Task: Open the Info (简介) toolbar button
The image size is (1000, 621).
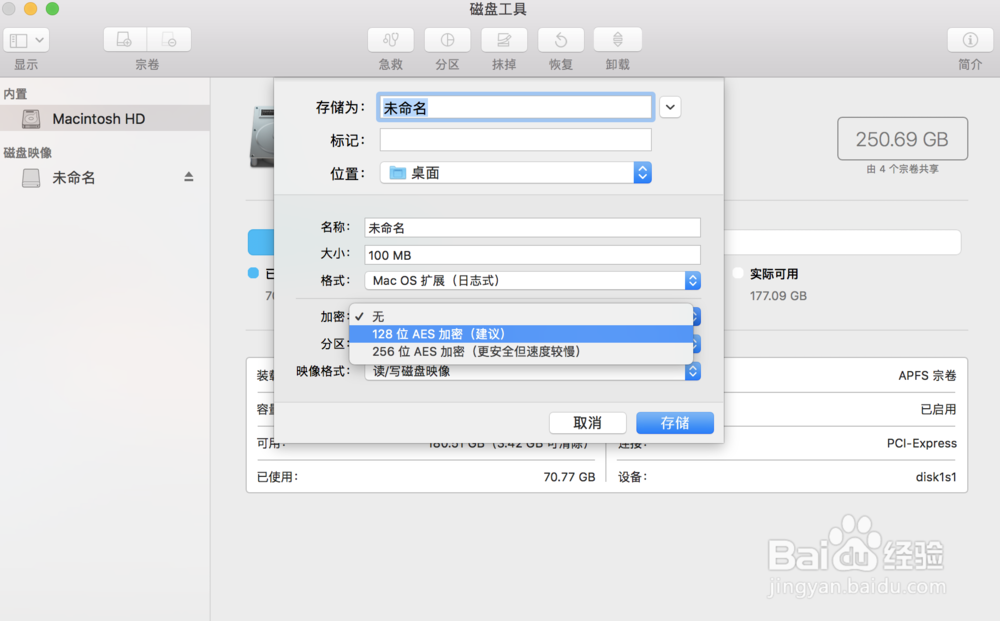Action: click(970, 40)
